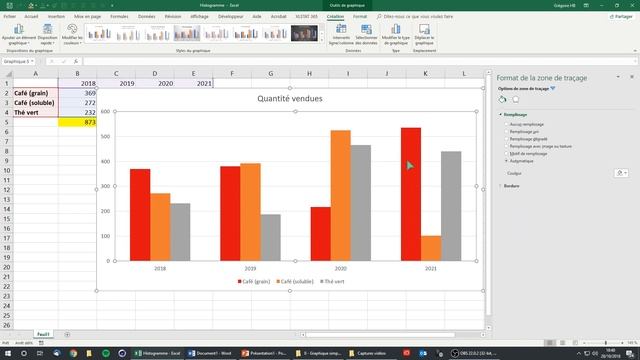Open Google Chrome from the taskbar
This screenshot has width=640, height=360.
tap(73, 353)
